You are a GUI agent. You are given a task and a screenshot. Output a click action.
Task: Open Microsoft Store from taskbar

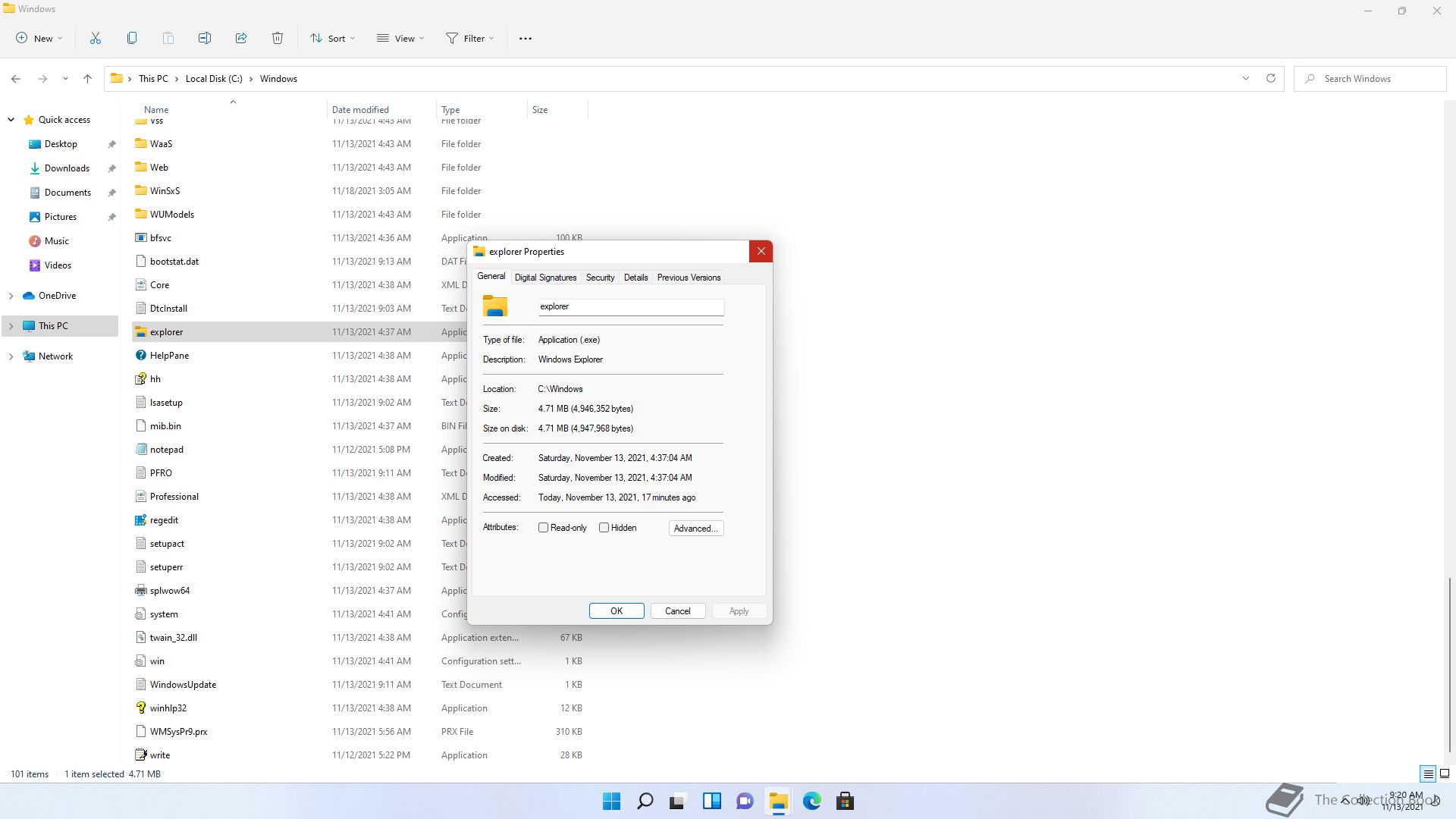coord(845,801)
